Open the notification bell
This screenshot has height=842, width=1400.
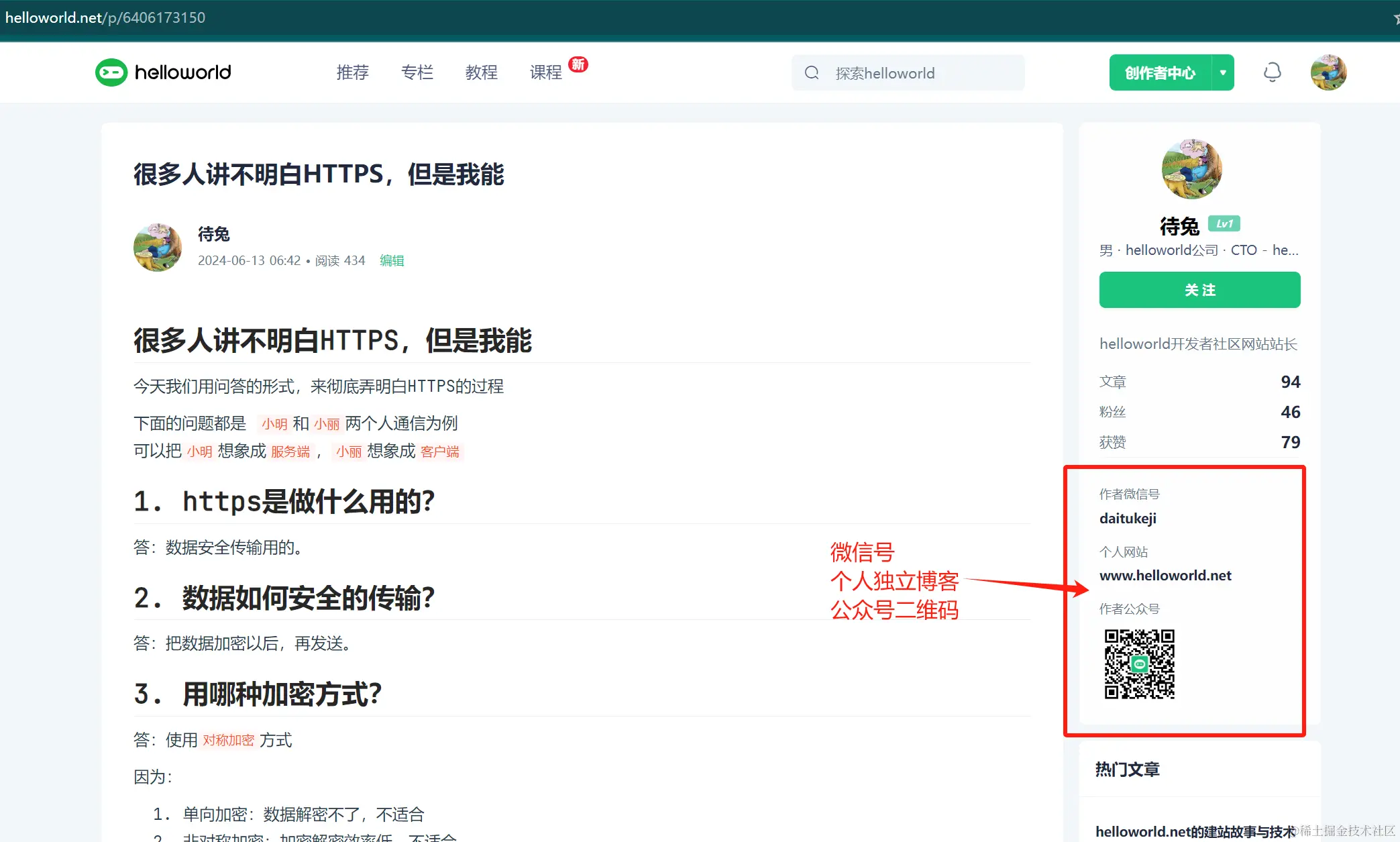(x=1272, y=72)
